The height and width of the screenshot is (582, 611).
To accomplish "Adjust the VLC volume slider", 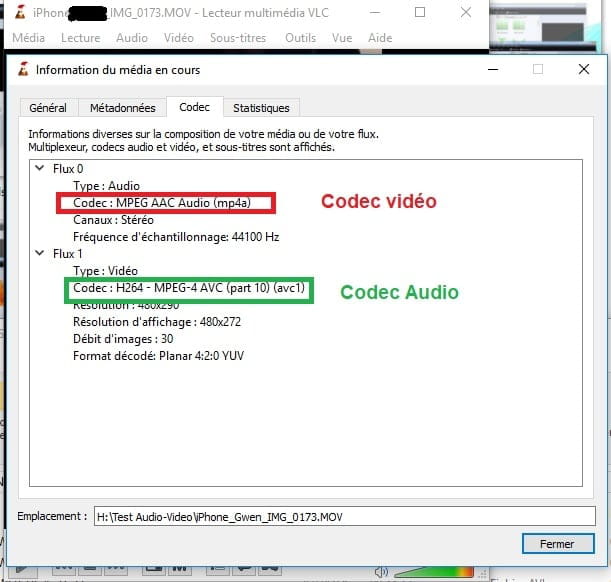I will [433, 572].
